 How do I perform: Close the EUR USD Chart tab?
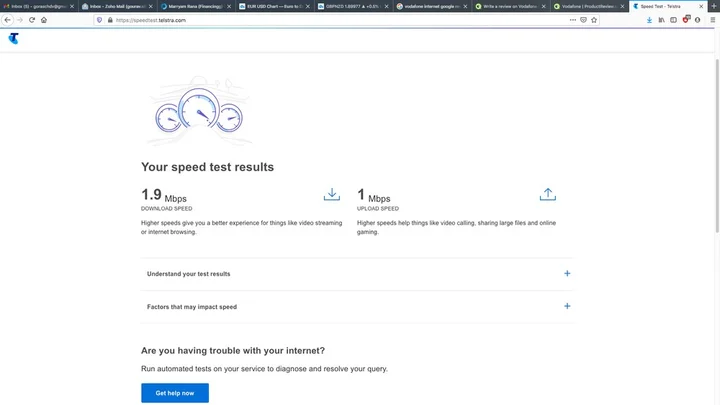[308, 6]
